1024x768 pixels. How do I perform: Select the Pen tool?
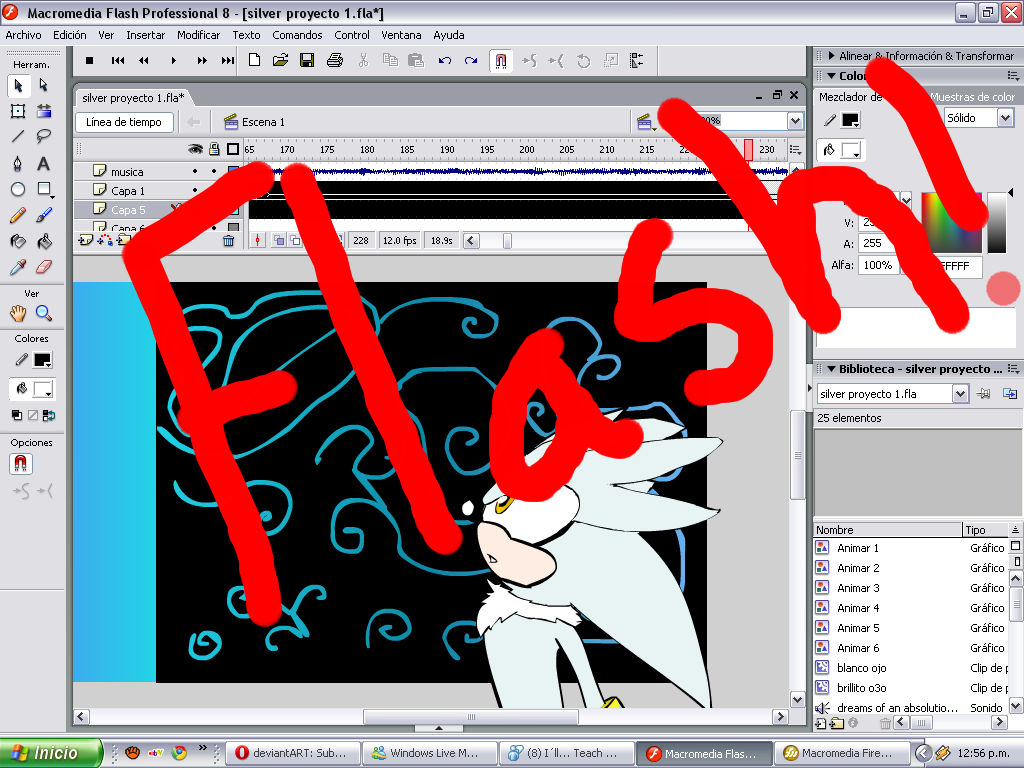click(x=18, y=163)
